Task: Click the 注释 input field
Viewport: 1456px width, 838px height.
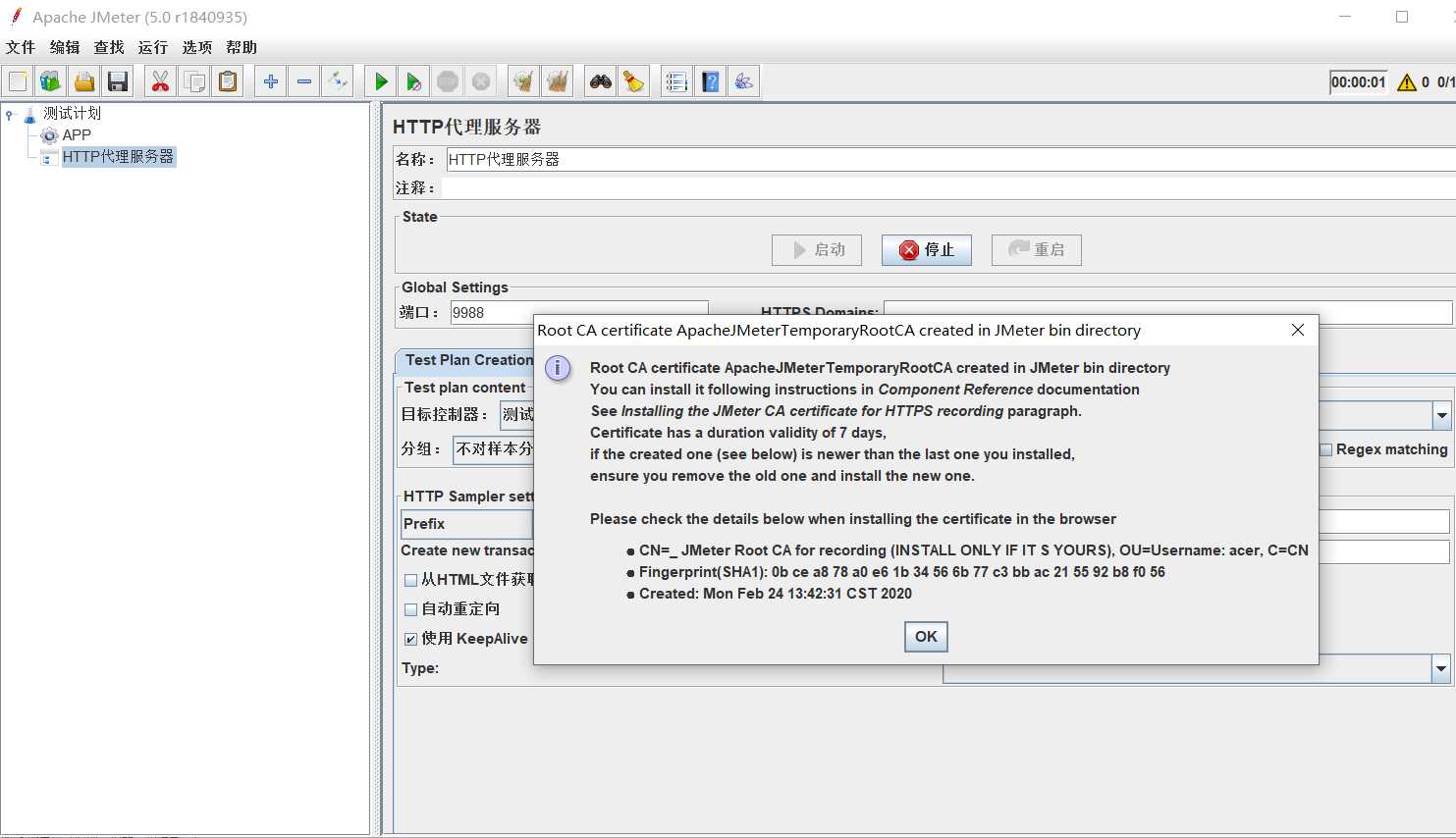Action: coord(950,187)
